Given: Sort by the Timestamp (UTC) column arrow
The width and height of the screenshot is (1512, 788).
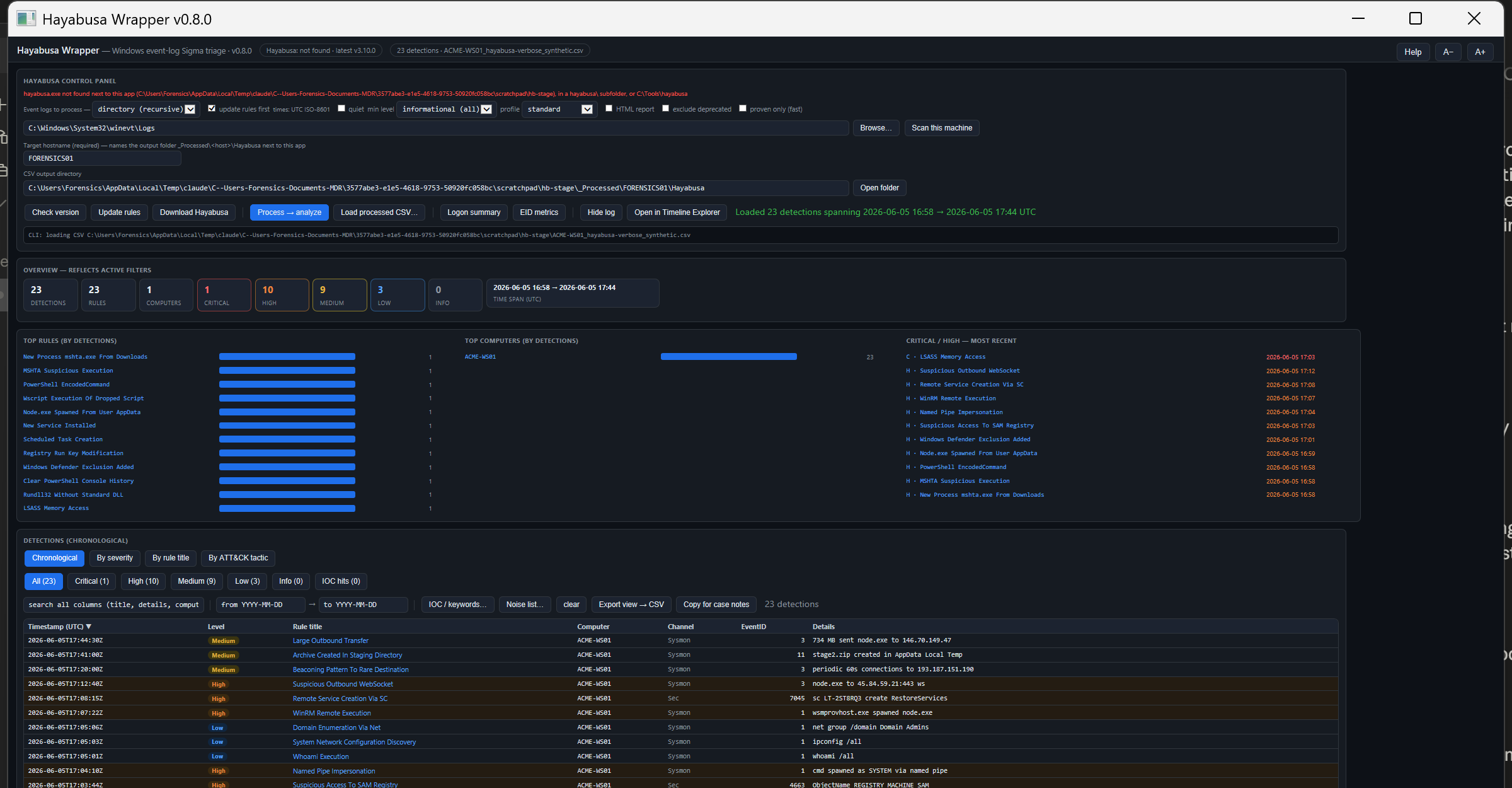Looking at the screenshot, I should coord(89,627).
